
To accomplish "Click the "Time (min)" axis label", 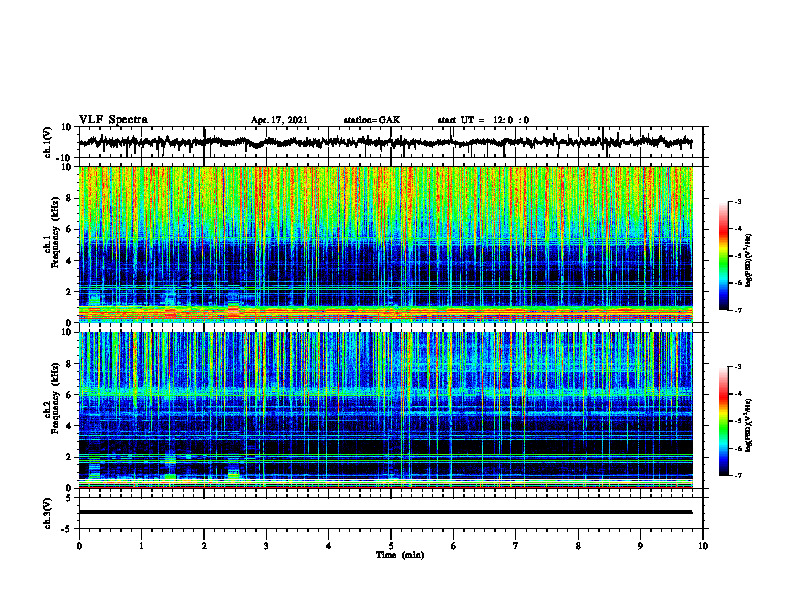I will (400, 555).
